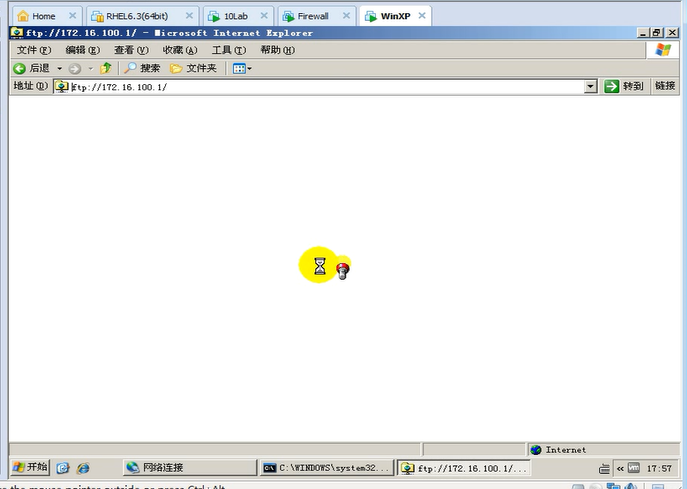This screenshot has width=687, height=489.
Task: Click in the ftp address field
Action: [320, 87]
